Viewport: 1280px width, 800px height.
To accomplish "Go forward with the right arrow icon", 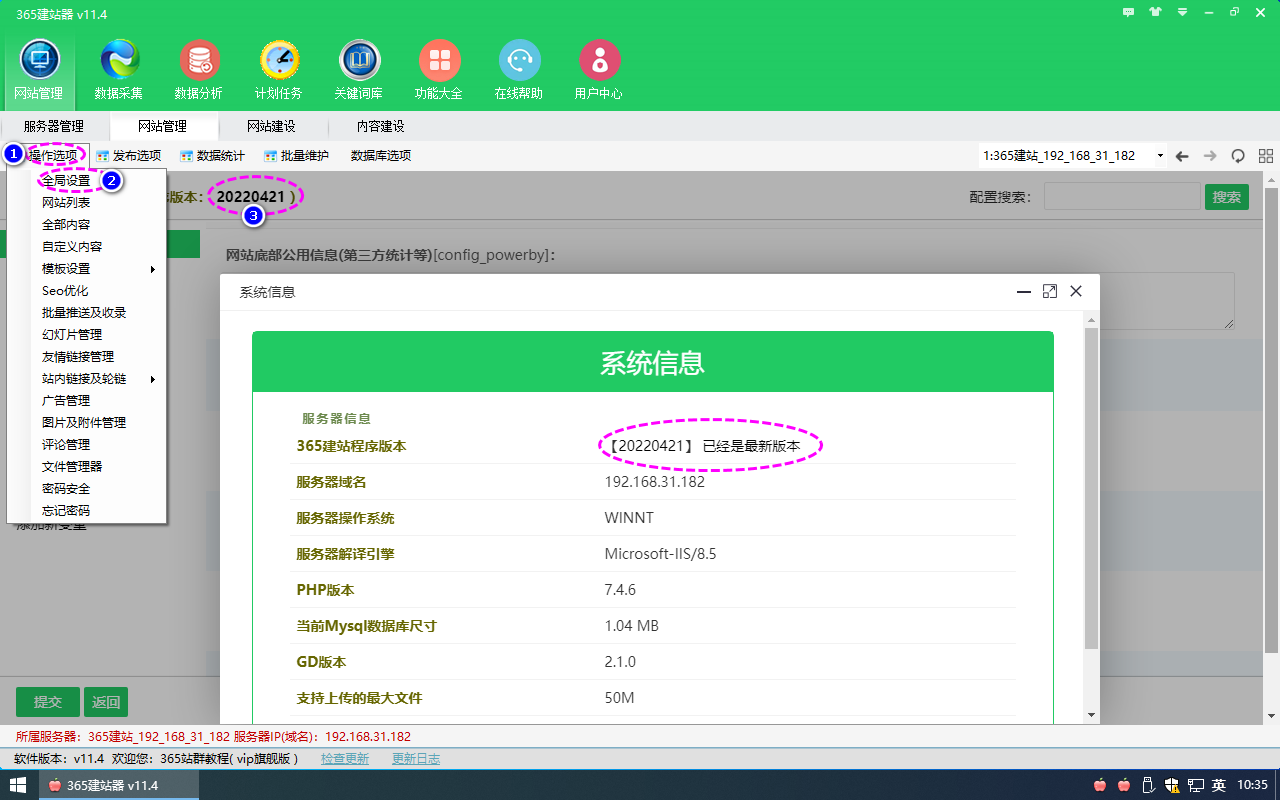I will coord(1210,156).
